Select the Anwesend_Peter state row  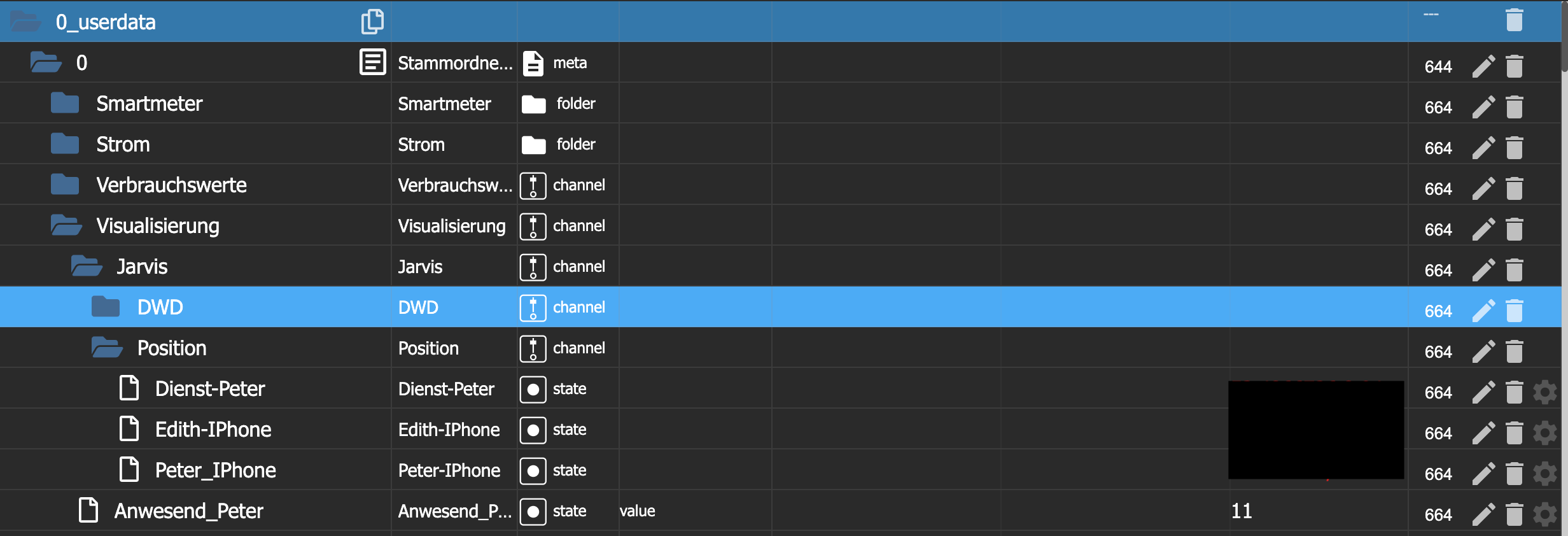coord(188,511)
